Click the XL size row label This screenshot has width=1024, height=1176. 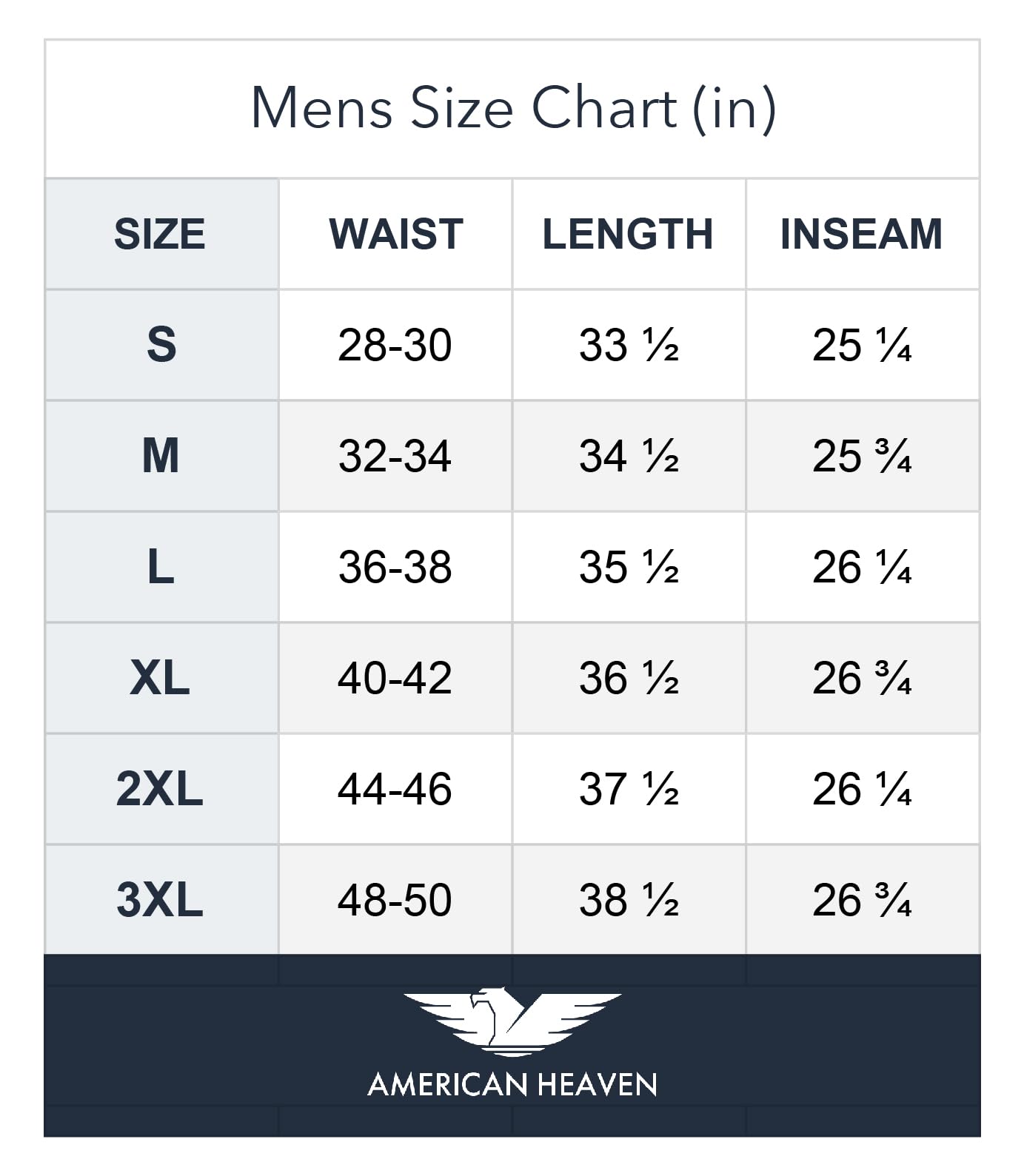[160, 678]
